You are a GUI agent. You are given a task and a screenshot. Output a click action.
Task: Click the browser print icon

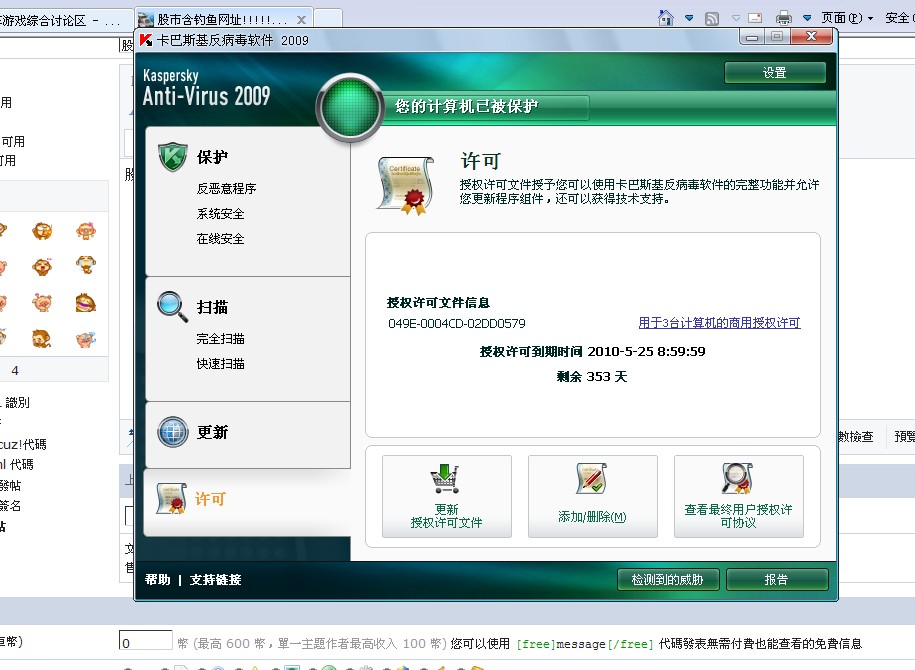pos(784,18)
